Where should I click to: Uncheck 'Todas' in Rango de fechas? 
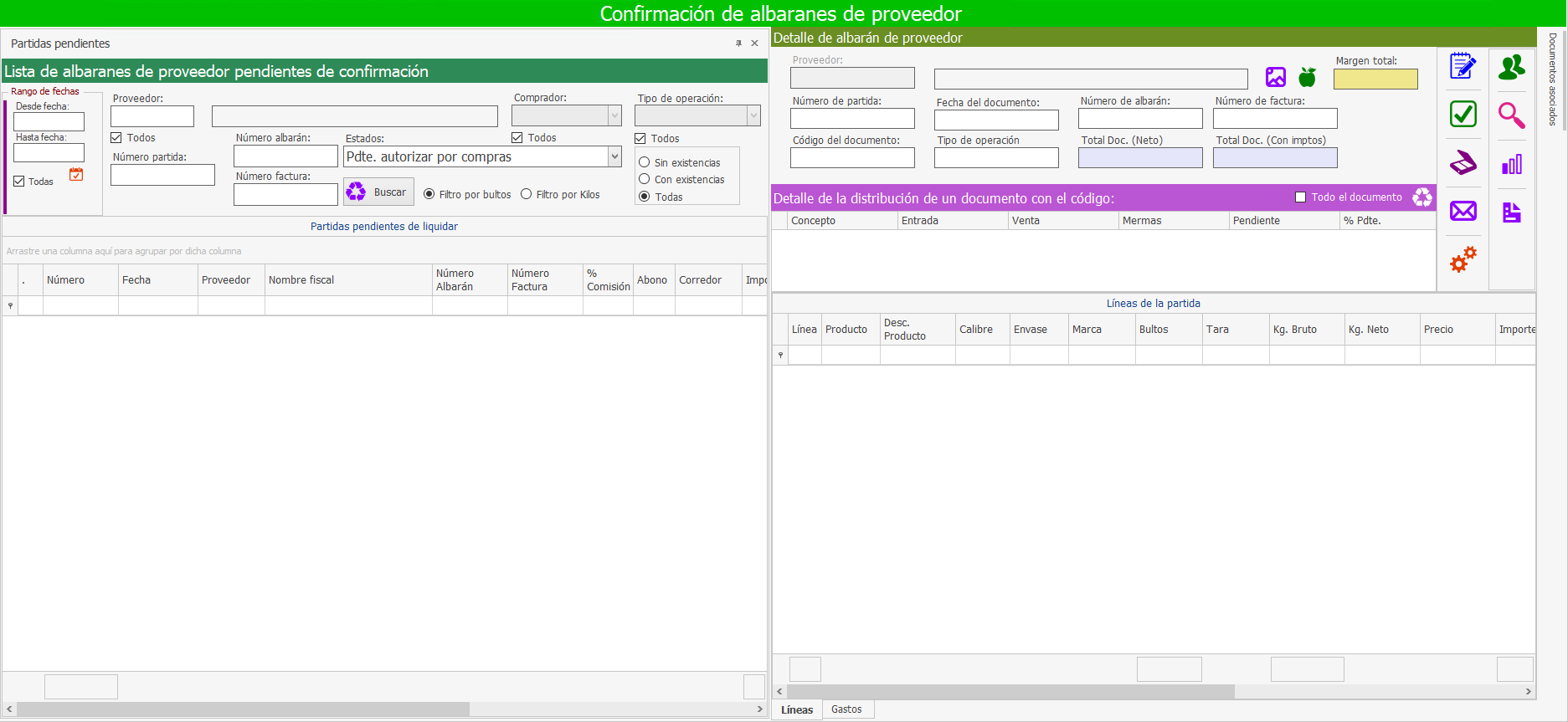click(x=19, y=182)
